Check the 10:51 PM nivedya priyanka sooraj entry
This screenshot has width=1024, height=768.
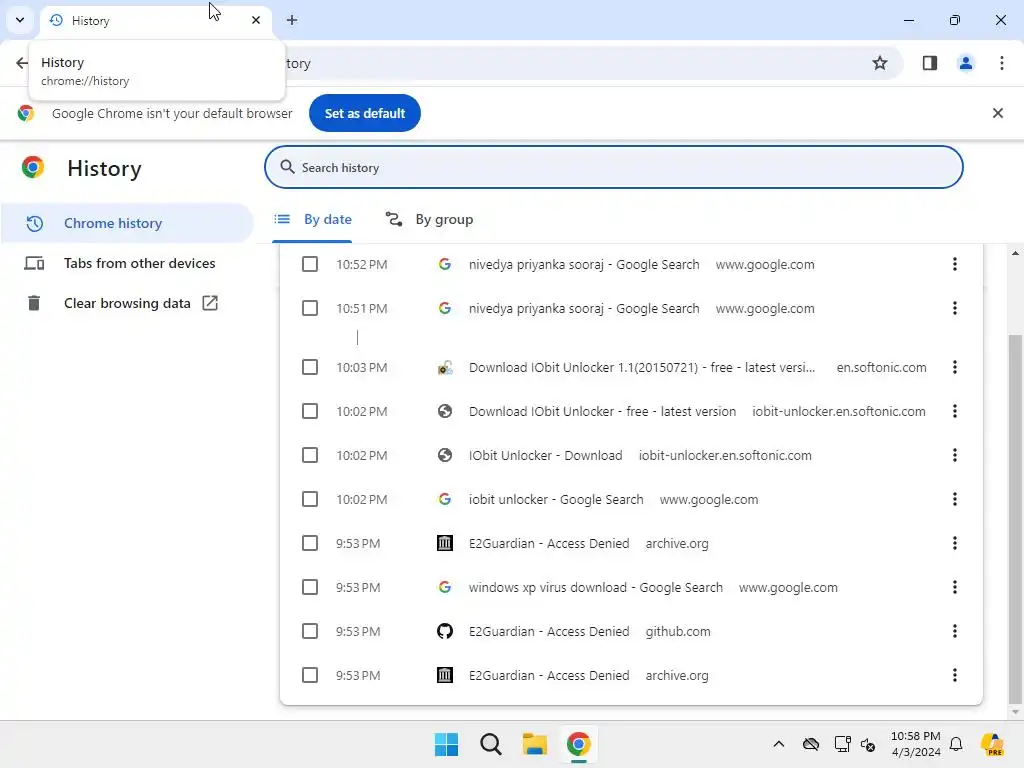[x=310, y=308]
